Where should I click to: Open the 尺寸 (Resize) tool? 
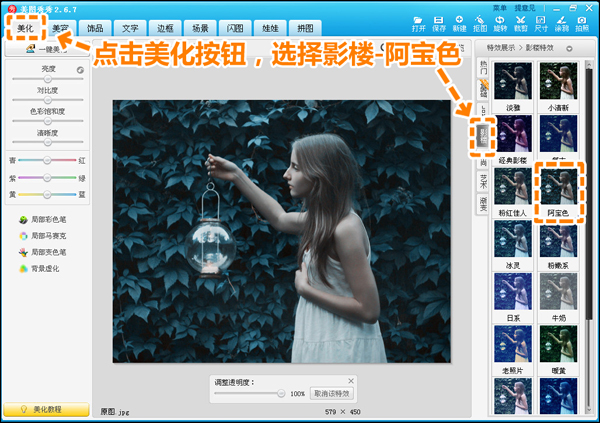tap(540, 22)
